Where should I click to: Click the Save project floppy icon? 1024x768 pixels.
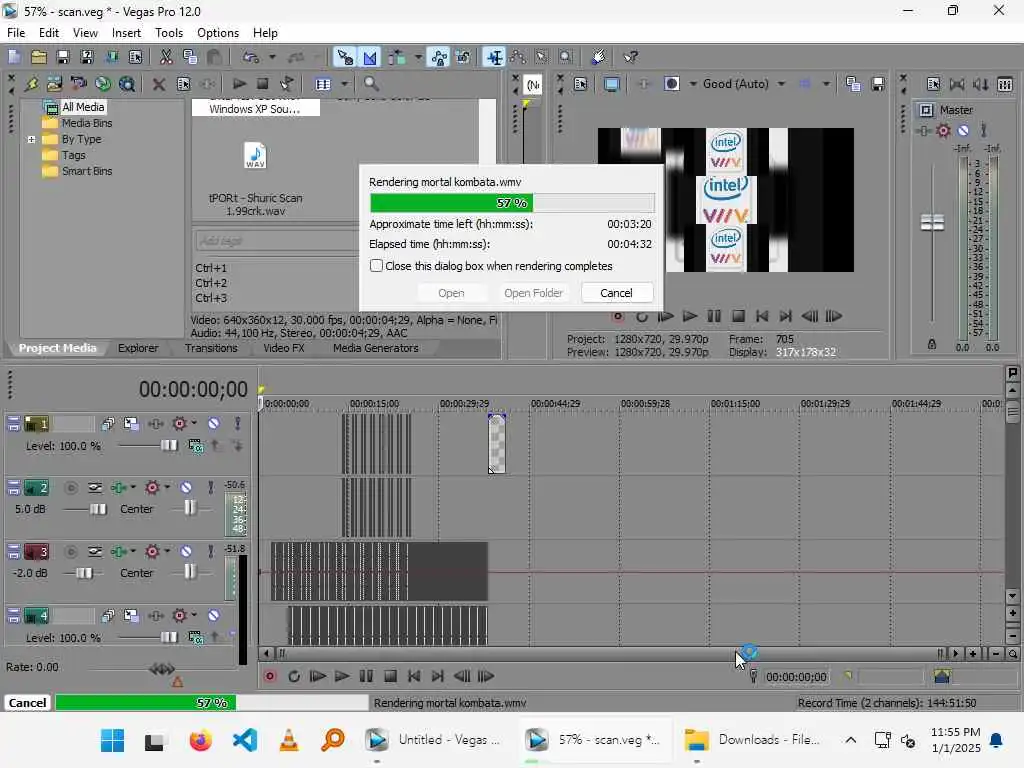tap(63, 57)
